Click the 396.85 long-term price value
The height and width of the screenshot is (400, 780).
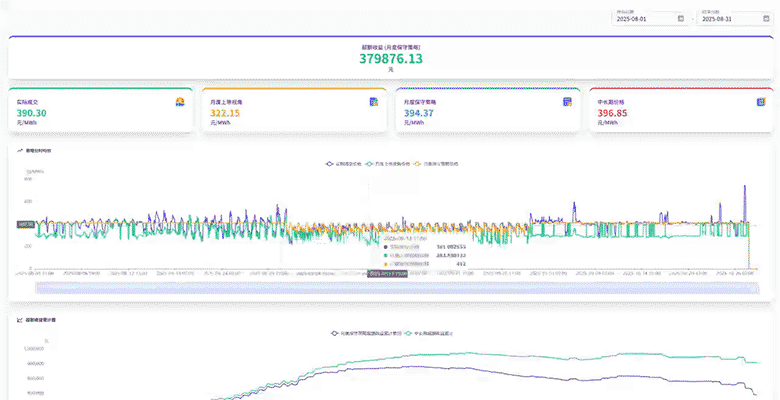[x=612, y=113]
